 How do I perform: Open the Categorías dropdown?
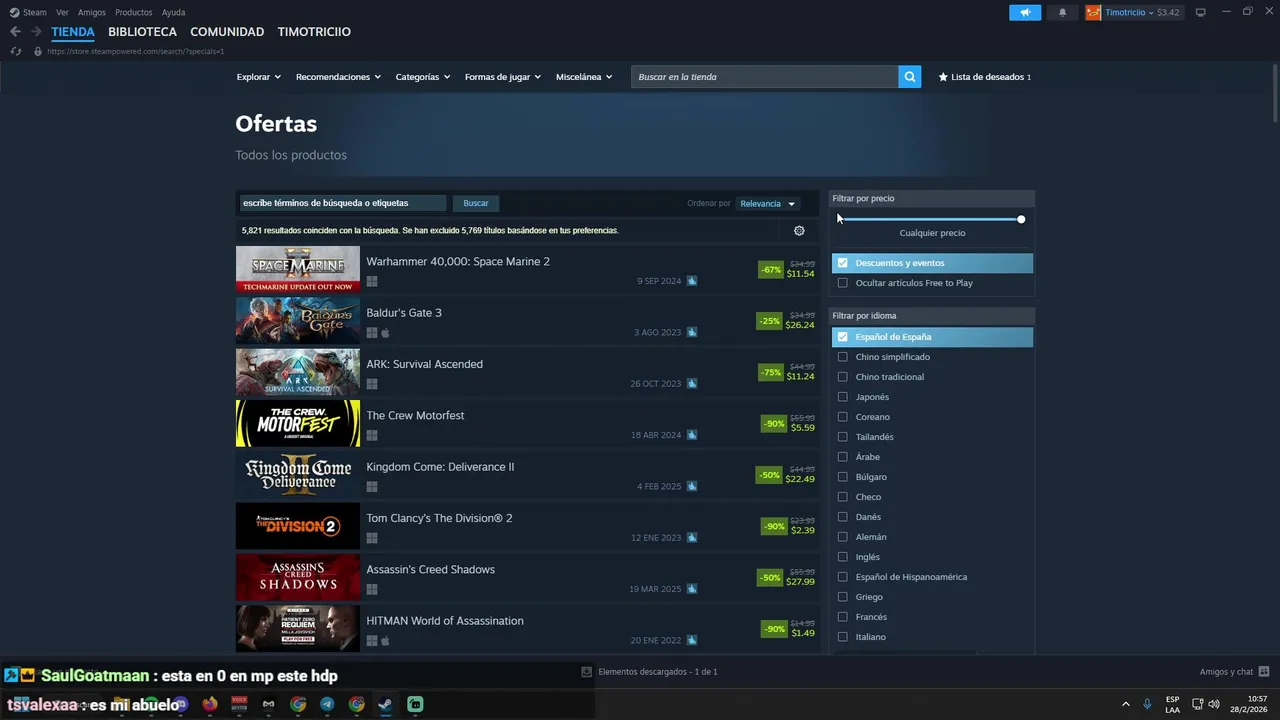tap(423, 77)
